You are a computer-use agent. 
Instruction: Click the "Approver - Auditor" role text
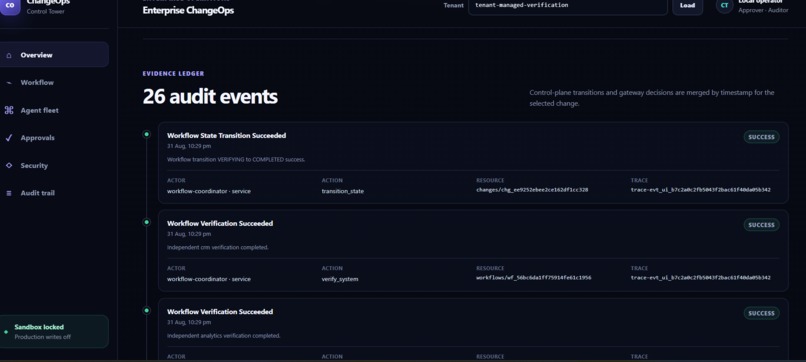763,10
